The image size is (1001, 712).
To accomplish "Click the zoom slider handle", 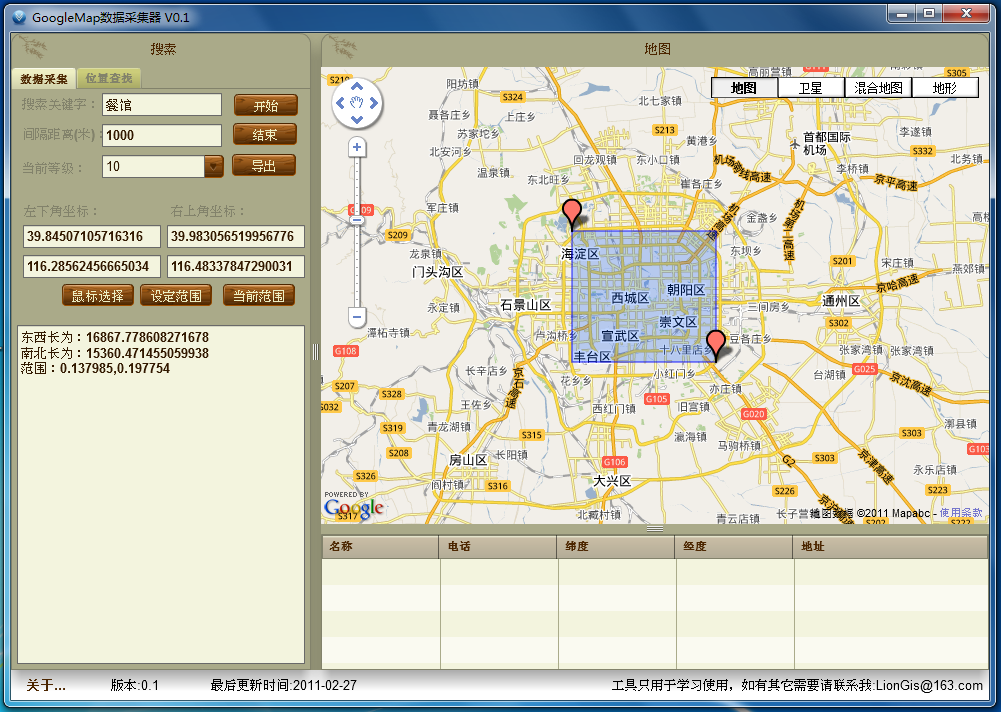I will 357,220.
